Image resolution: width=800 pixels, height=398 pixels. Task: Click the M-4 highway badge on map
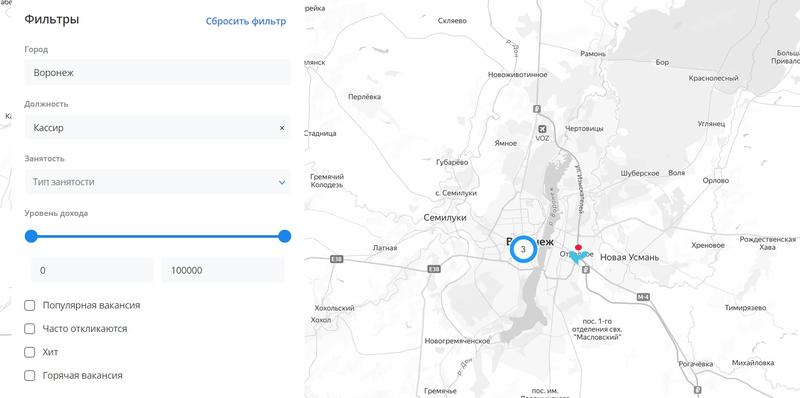point(642,296)
